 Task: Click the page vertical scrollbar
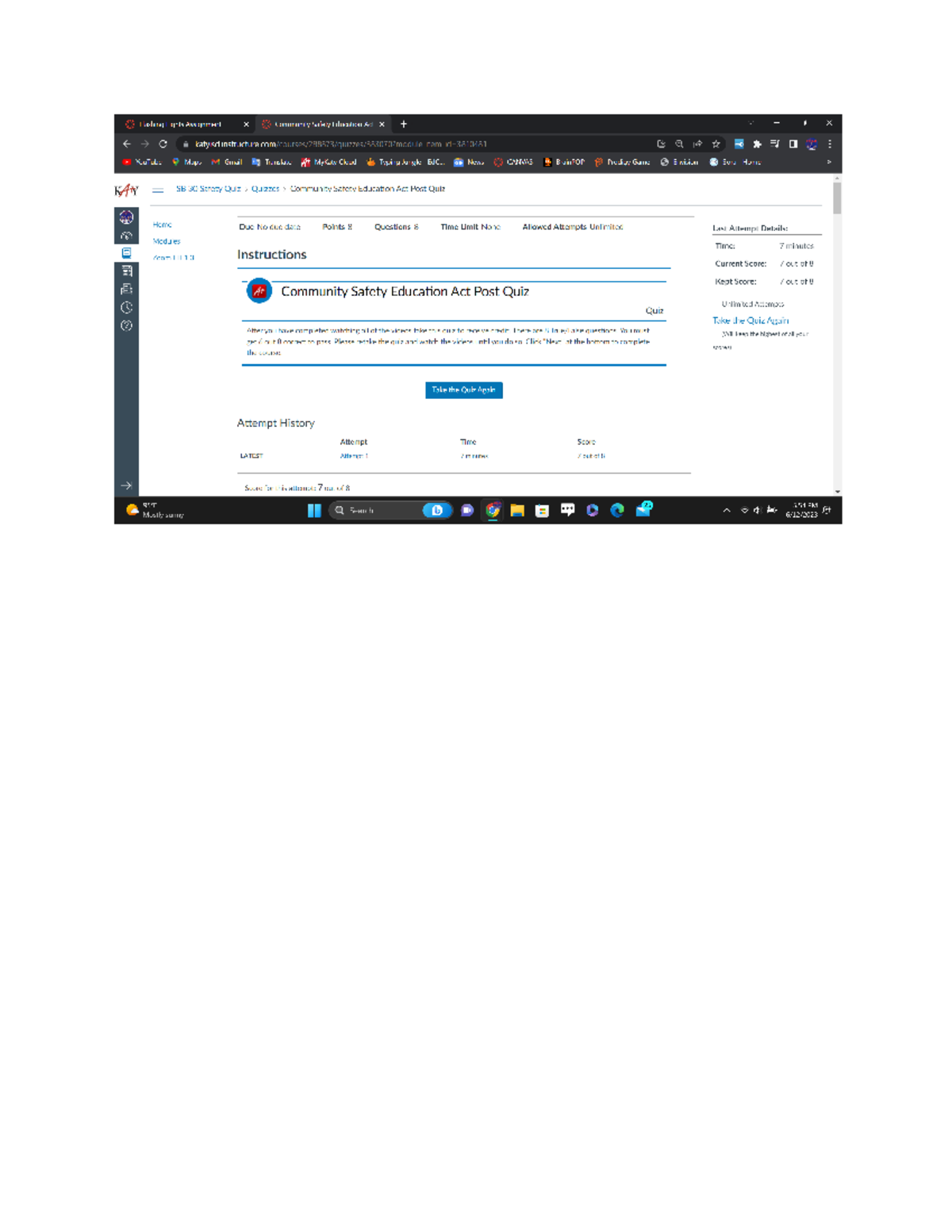[837, 198]
